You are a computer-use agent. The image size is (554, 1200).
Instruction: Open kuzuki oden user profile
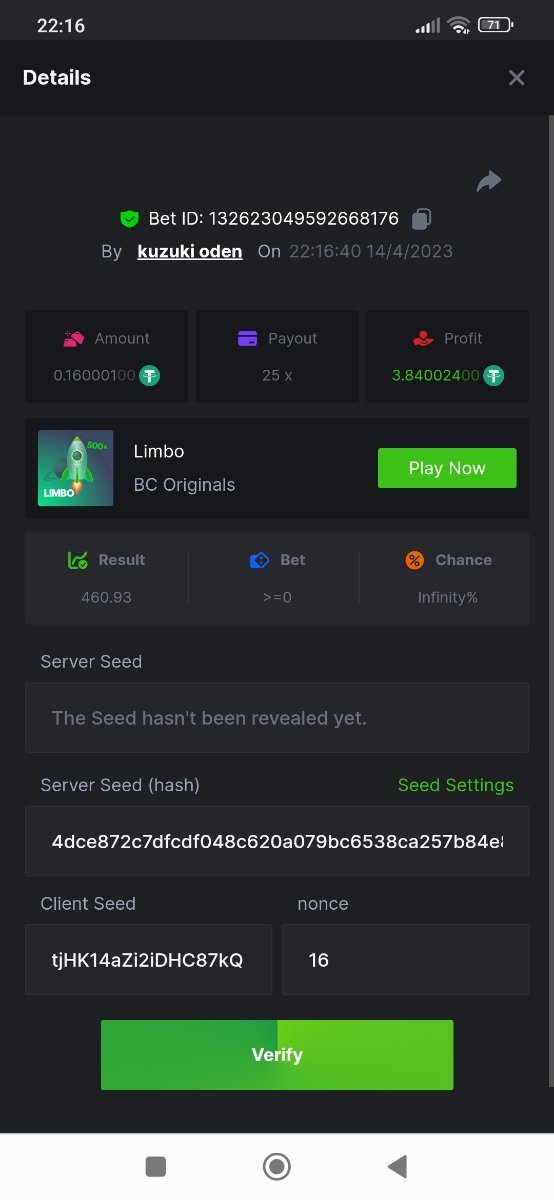(190, 251)
